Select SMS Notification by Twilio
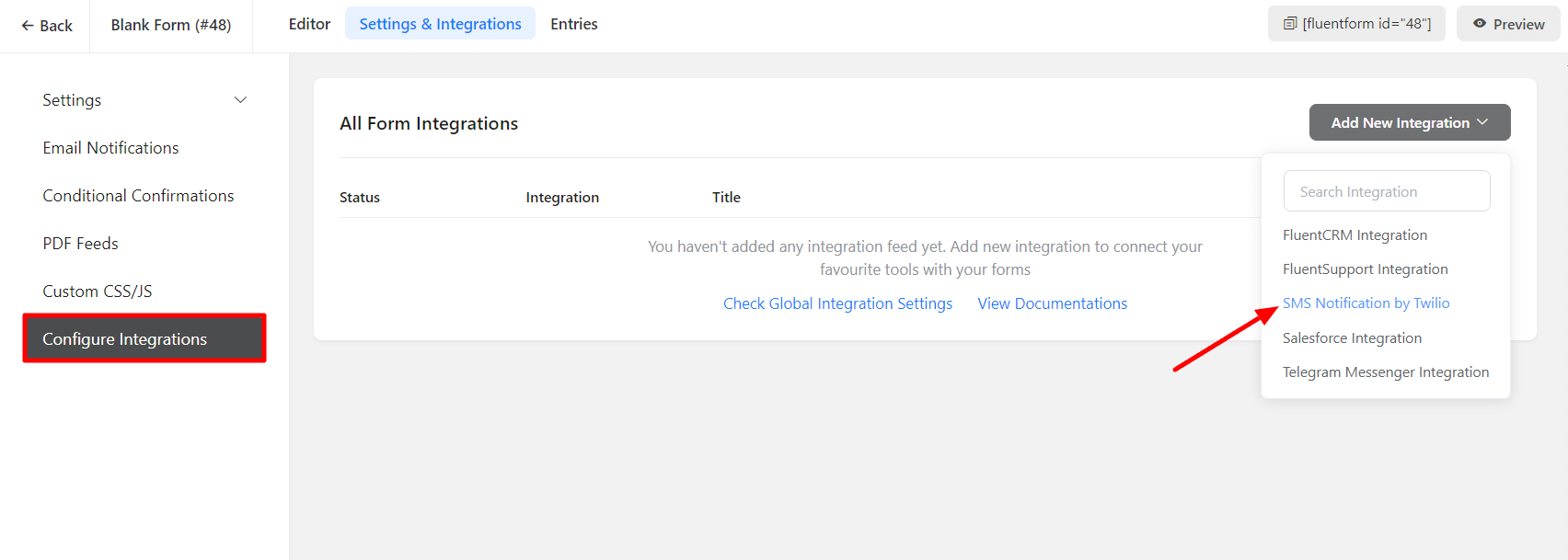 click(x=1366, y=303)
